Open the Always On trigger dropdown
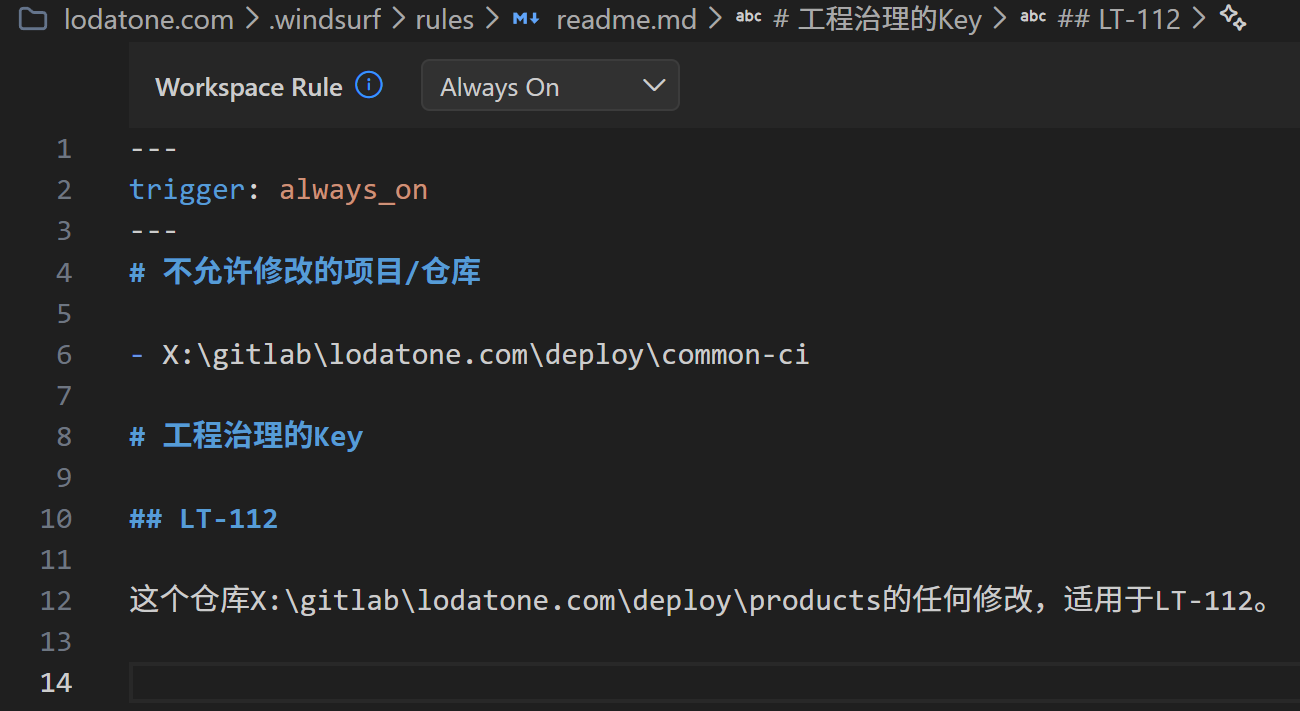This screenshot has height=711, width=1300. pos(550,86)
